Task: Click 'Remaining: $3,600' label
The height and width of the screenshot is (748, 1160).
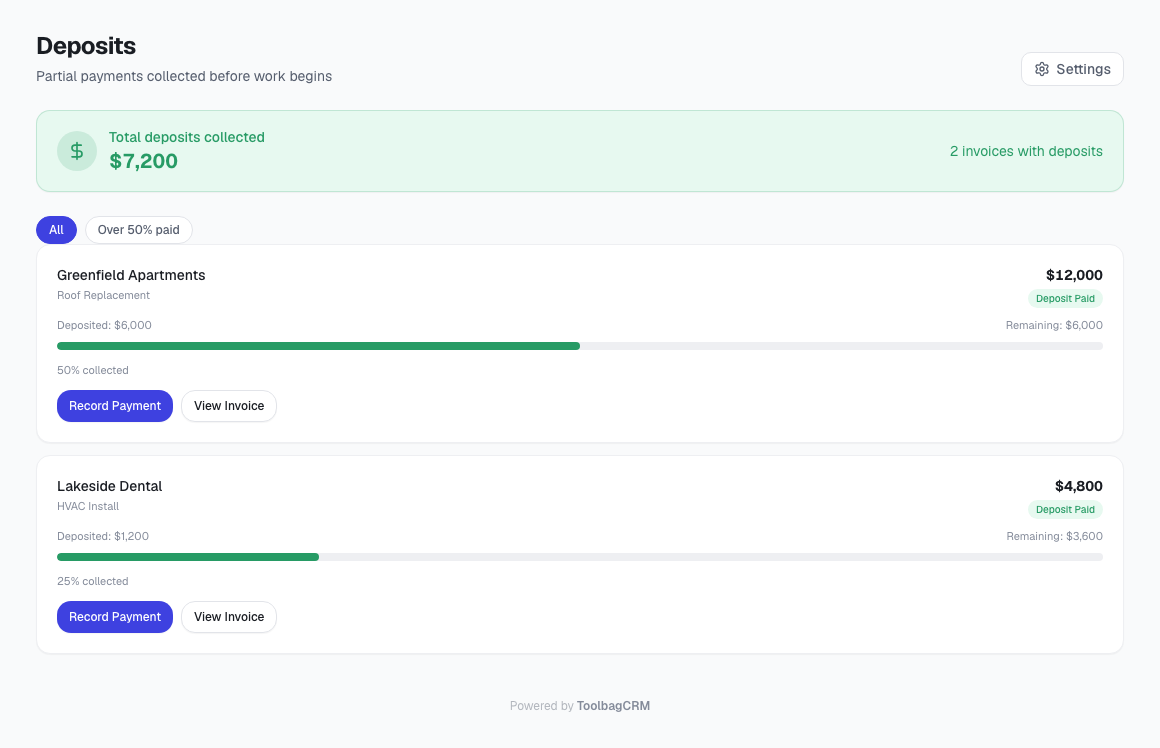Action: click(1054, 536)
